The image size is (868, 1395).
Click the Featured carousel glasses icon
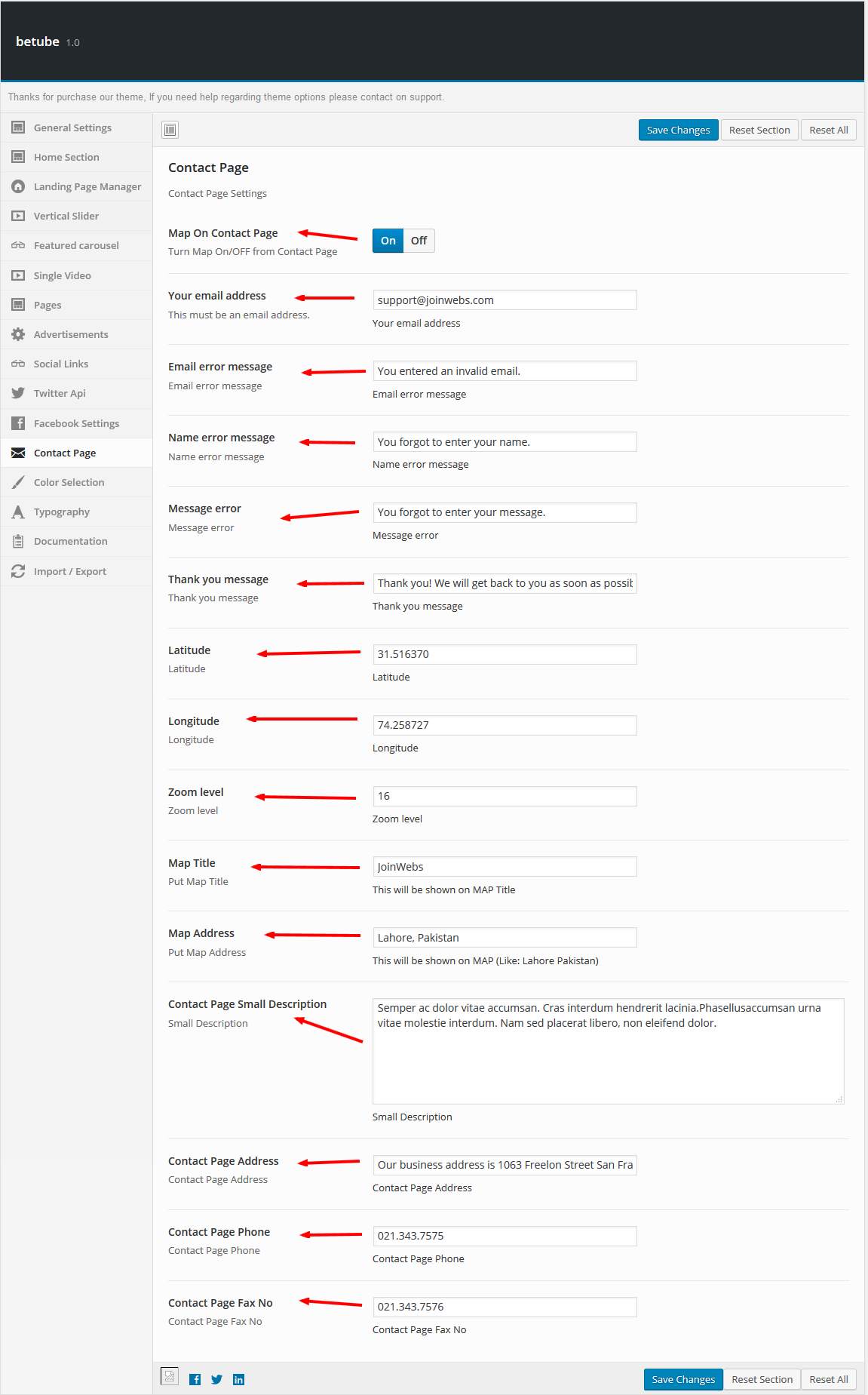point(18,245)
